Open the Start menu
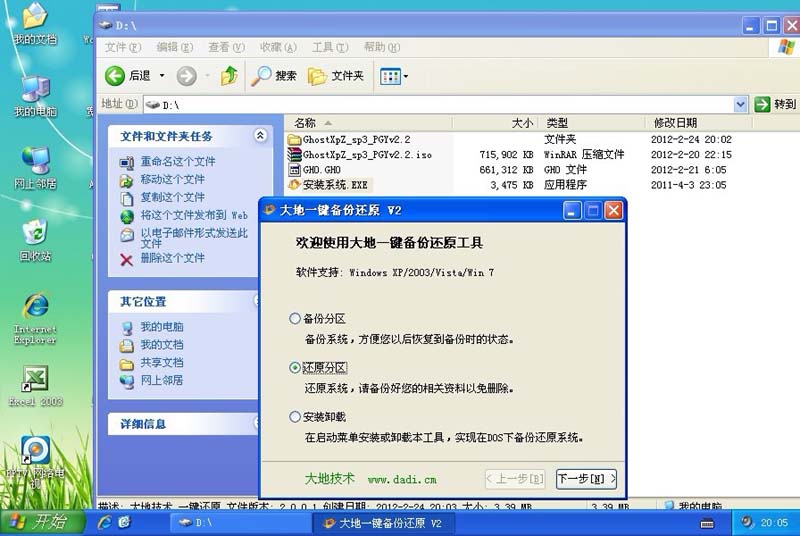The image size is (800, 536). tap(42, 522)
